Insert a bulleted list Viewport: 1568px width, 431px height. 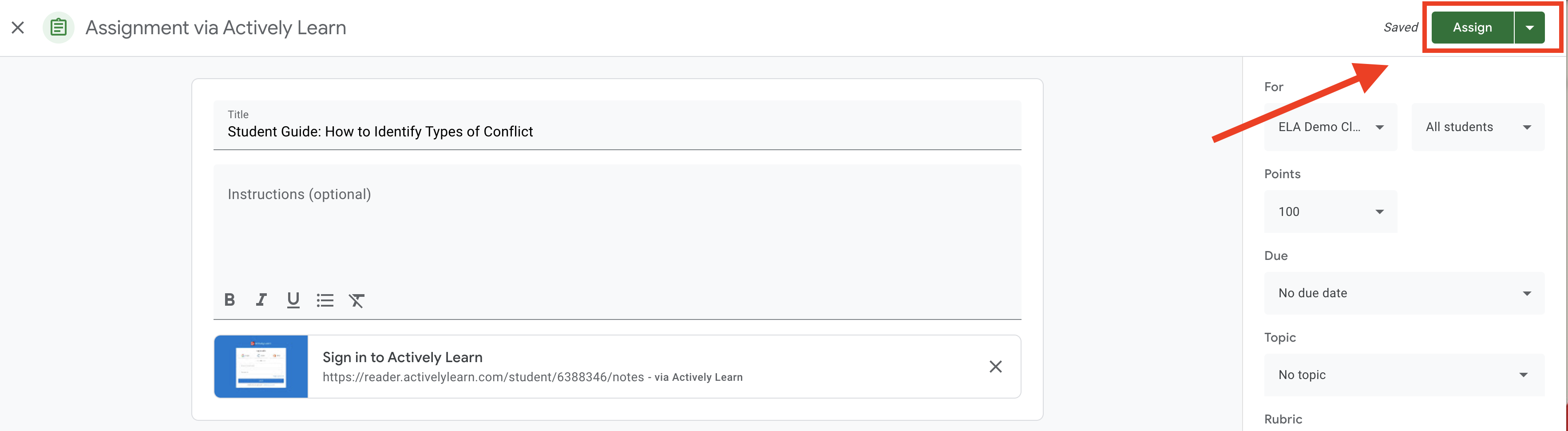pos(325,300)
